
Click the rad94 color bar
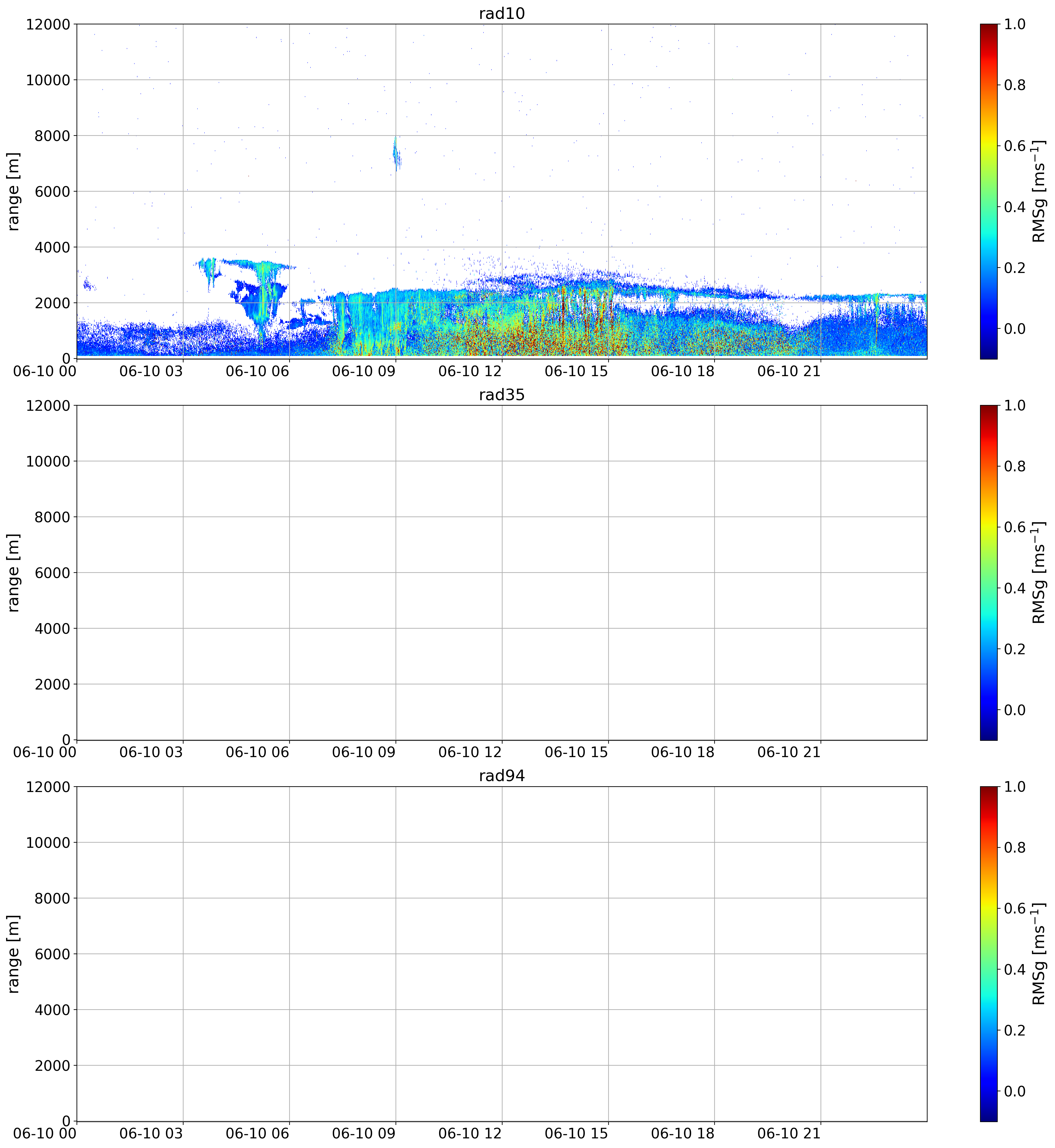coord(989,954)
